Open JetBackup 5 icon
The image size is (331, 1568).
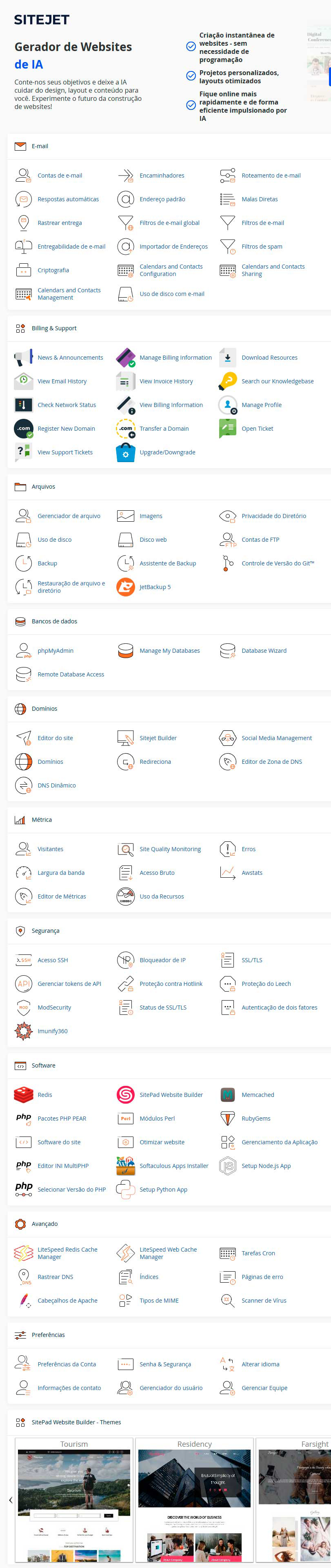coord(125,587)
